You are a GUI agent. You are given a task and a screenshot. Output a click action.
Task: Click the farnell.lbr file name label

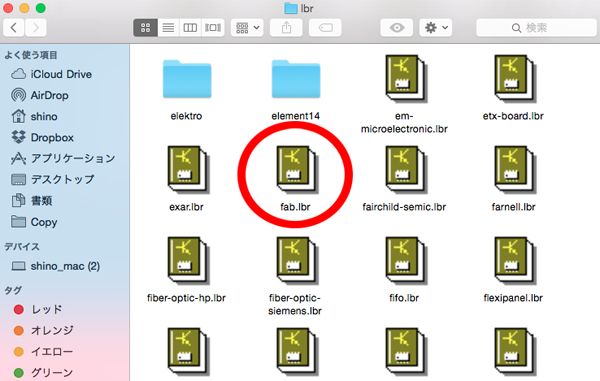[x=514, y=207]
